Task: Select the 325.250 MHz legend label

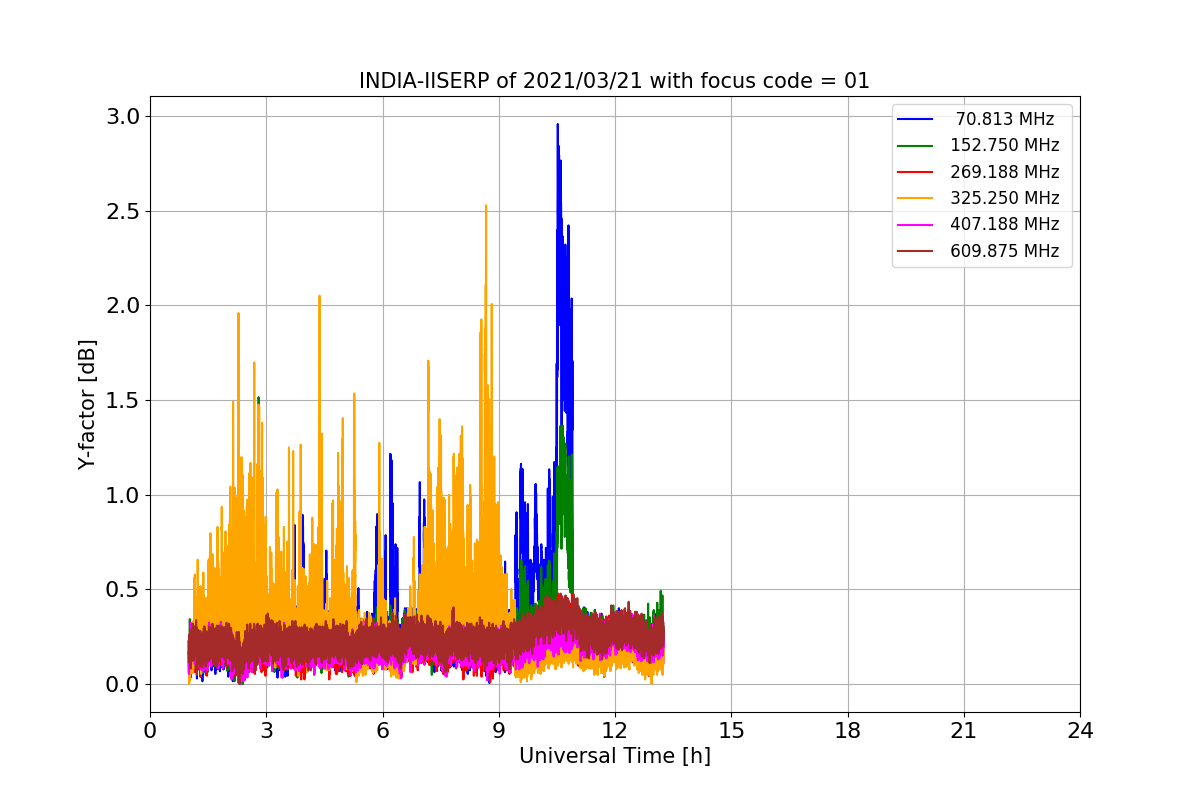Action: coord(1005,198)
